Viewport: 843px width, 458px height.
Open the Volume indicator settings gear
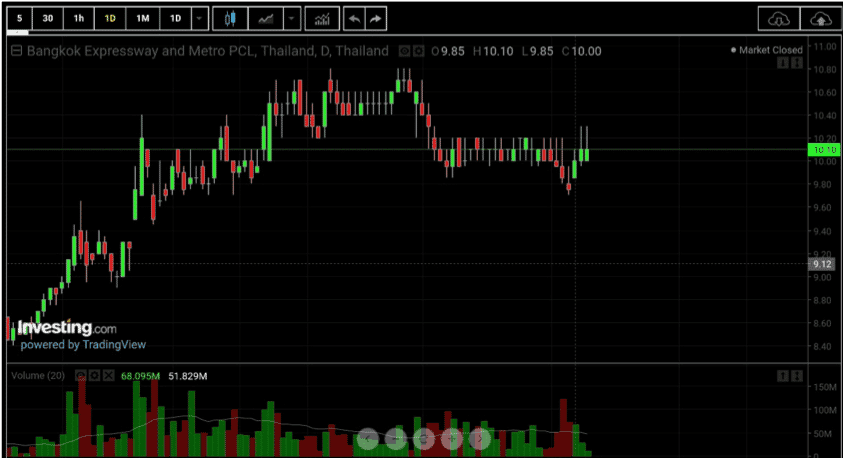[x=95, y=375]
